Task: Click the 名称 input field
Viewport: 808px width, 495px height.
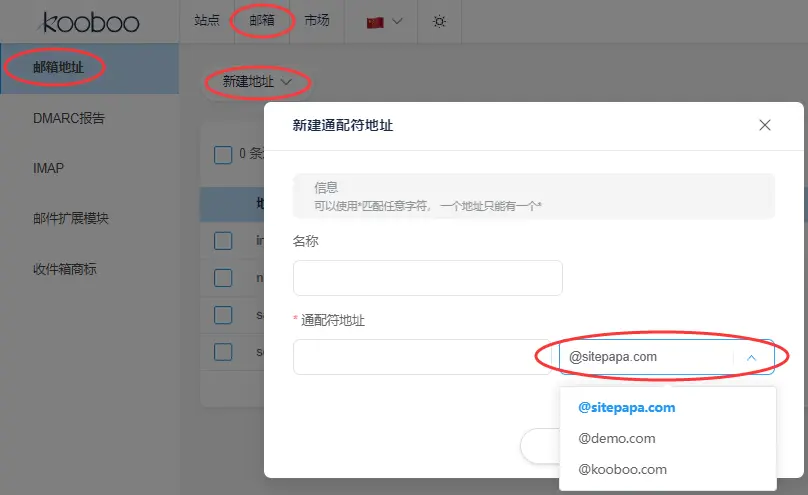Action: coord(427,278)
